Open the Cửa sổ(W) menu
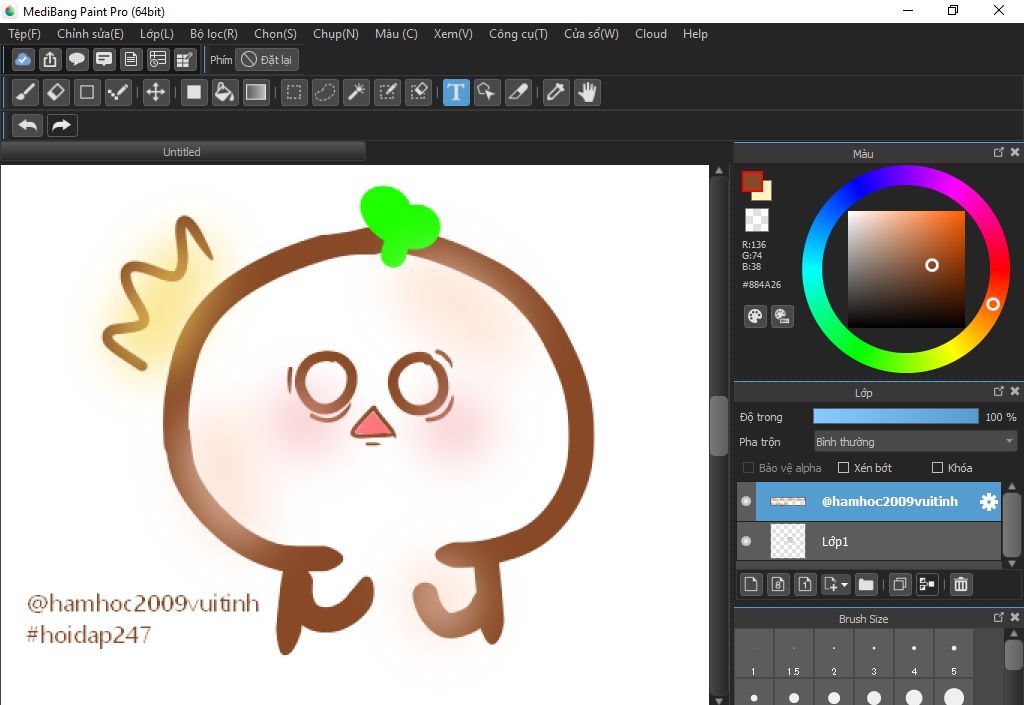This screenshot has width=1024, height=705. (x=591, y=34)
